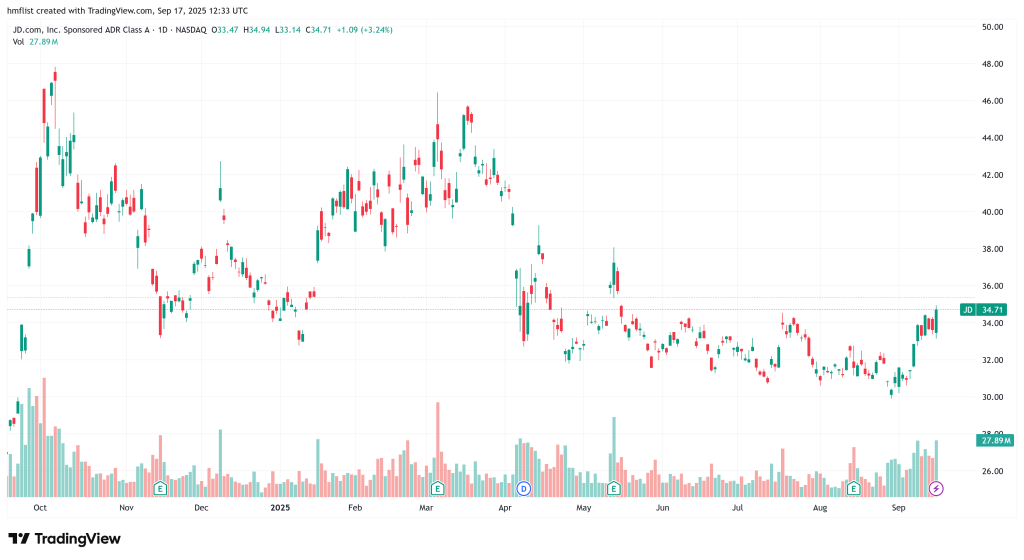The width and height of the screenshot is (1024, 560).
Task: Click the JD ticker price tag
Action: tap(967, 310)
